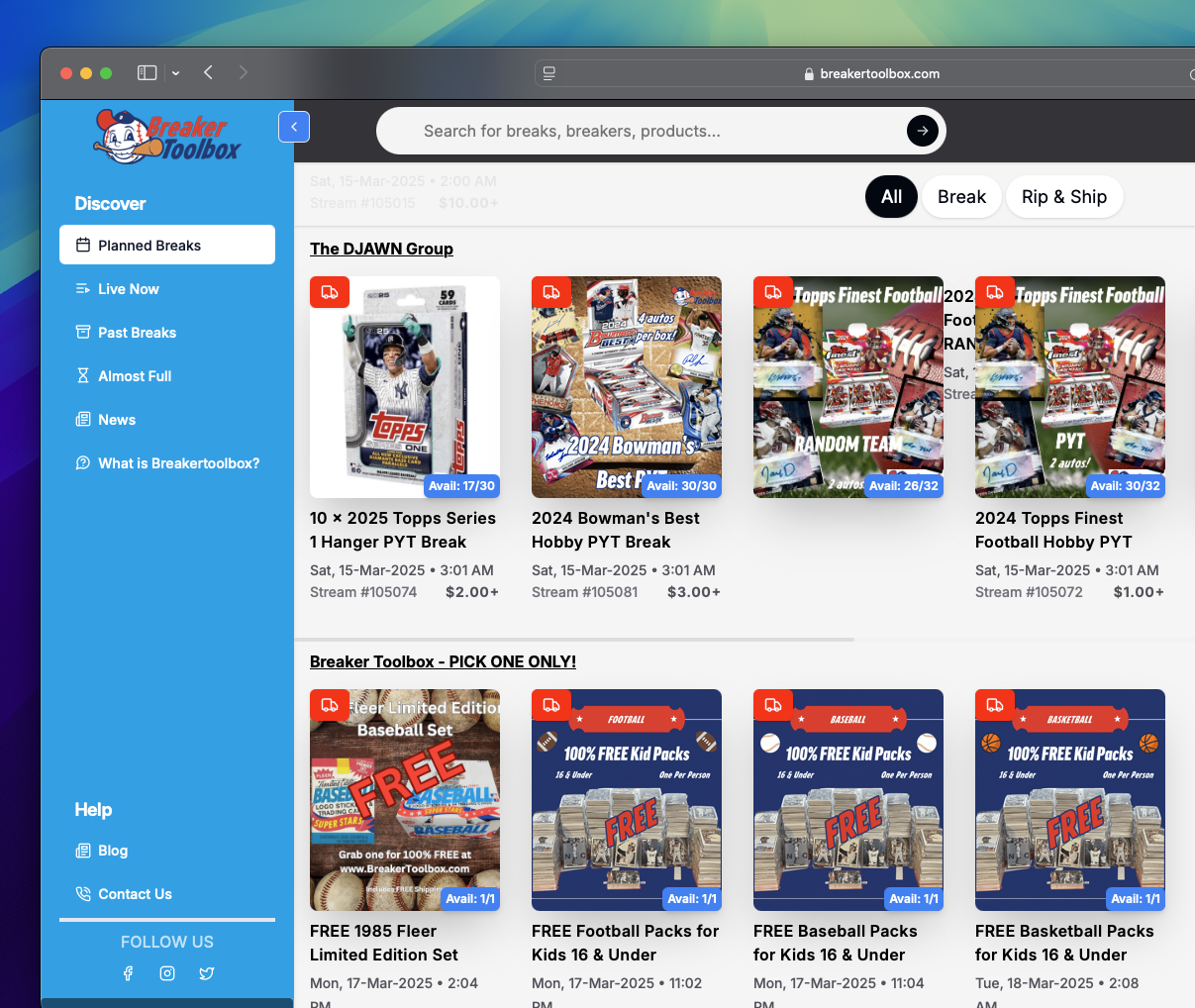Click the Past Breaks archive icon
This screenshot has width=1195, height=1008.
coord(83,332)
